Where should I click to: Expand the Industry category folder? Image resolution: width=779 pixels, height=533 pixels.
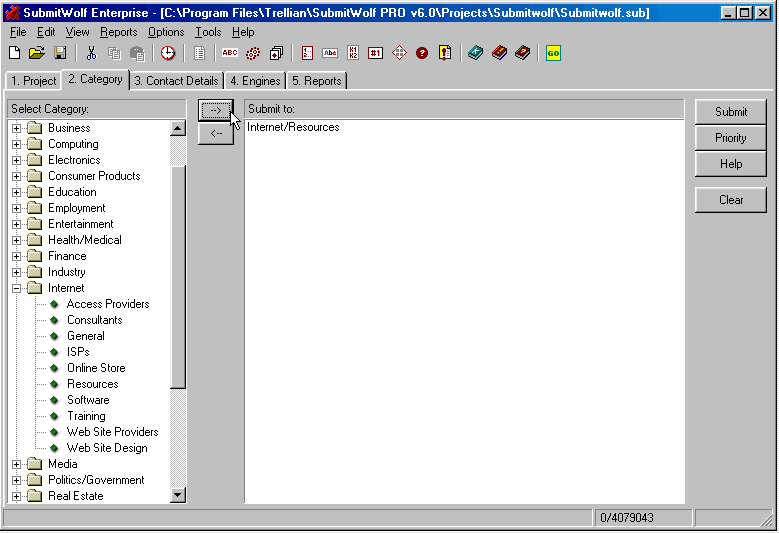pyautogui.click(x=16, y=272)
